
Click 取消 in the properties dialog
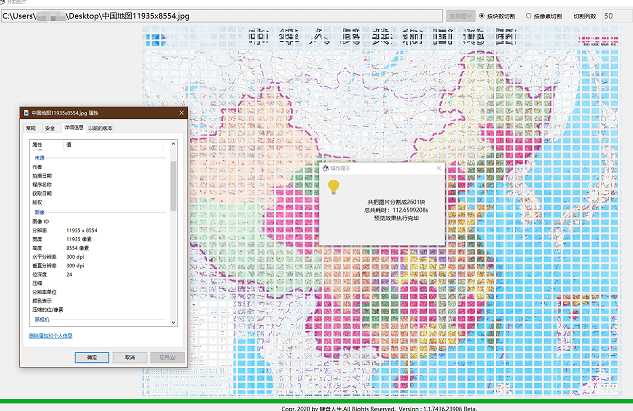point(128,356)
